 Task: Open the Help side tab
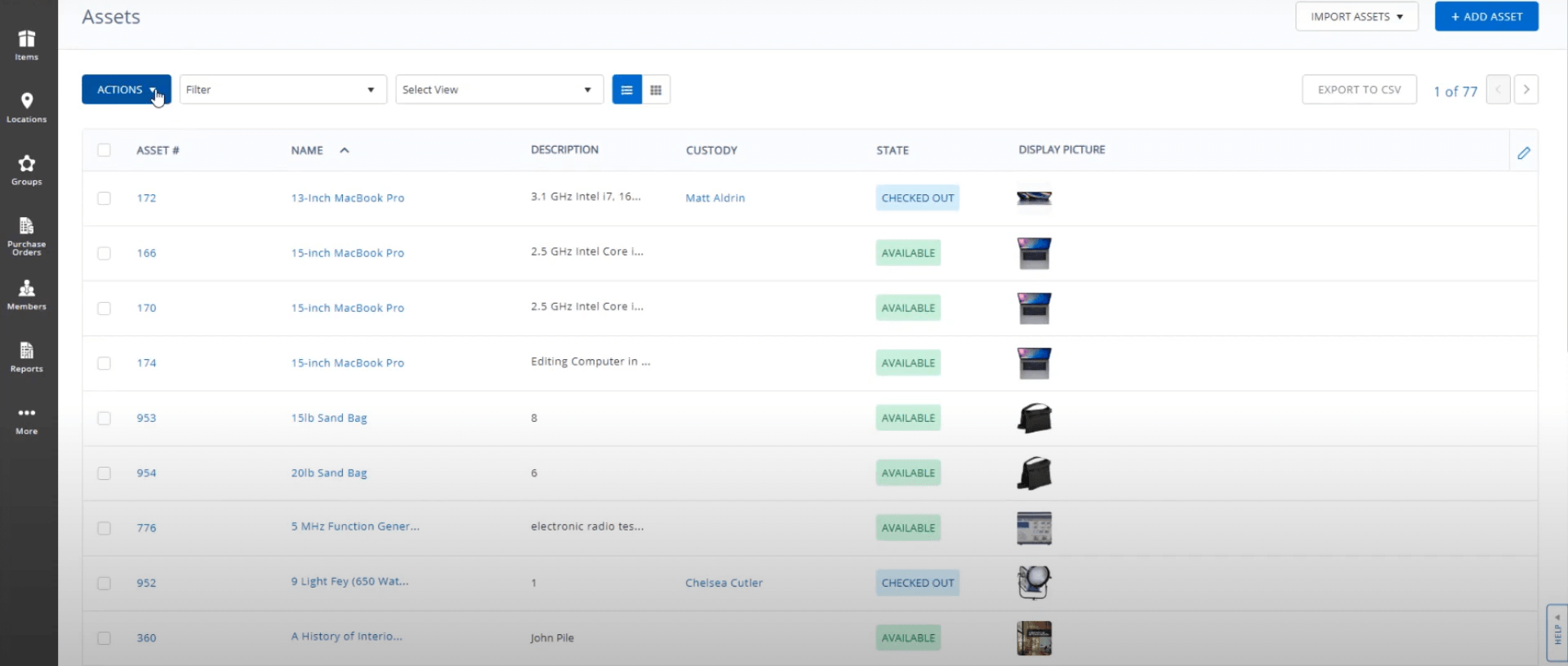(x=1557, y=633)
